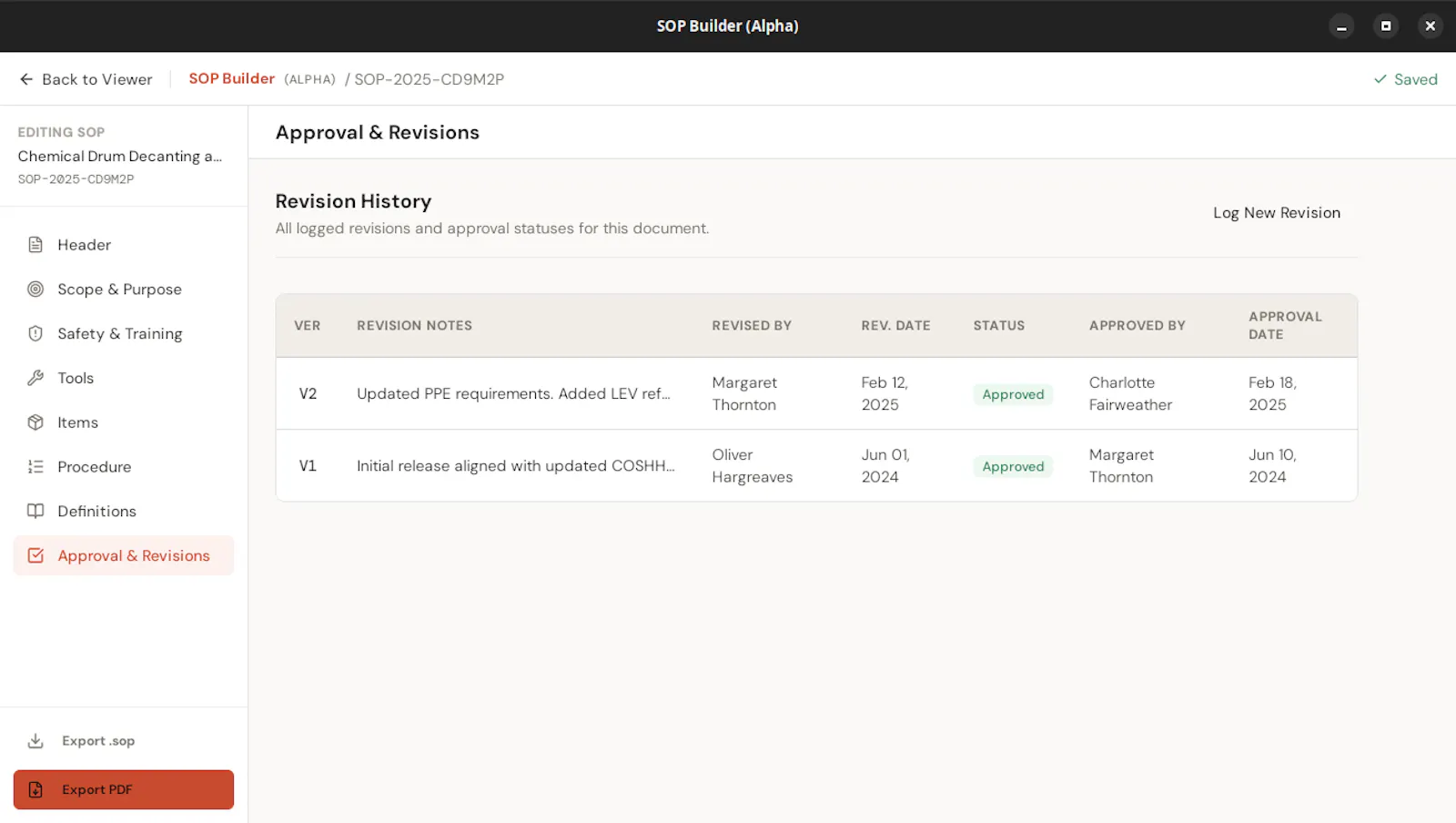Image resolution: width=1456 pixels, height=823 pixels.
Task: Click Margaret Thornton in Revised By column
Action: (744, 393)
